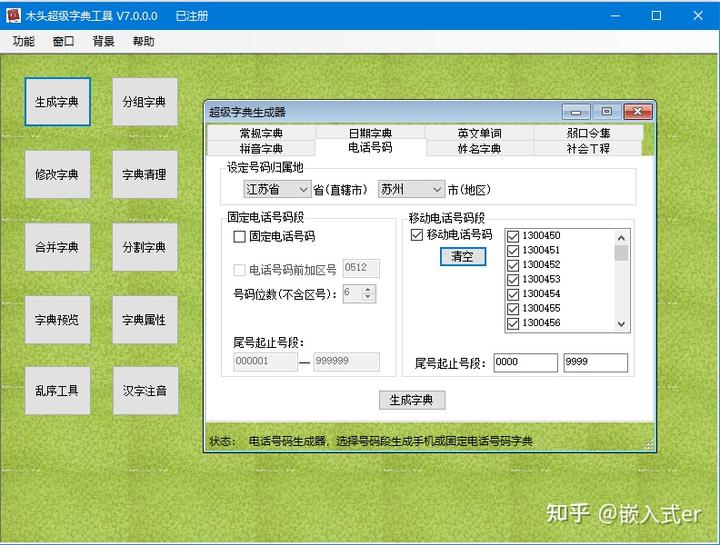Image resolution: width=720 pixels, height=545 pixels.
Task: Open the 汉字注音 tool
Action: (x=145, y=391)
